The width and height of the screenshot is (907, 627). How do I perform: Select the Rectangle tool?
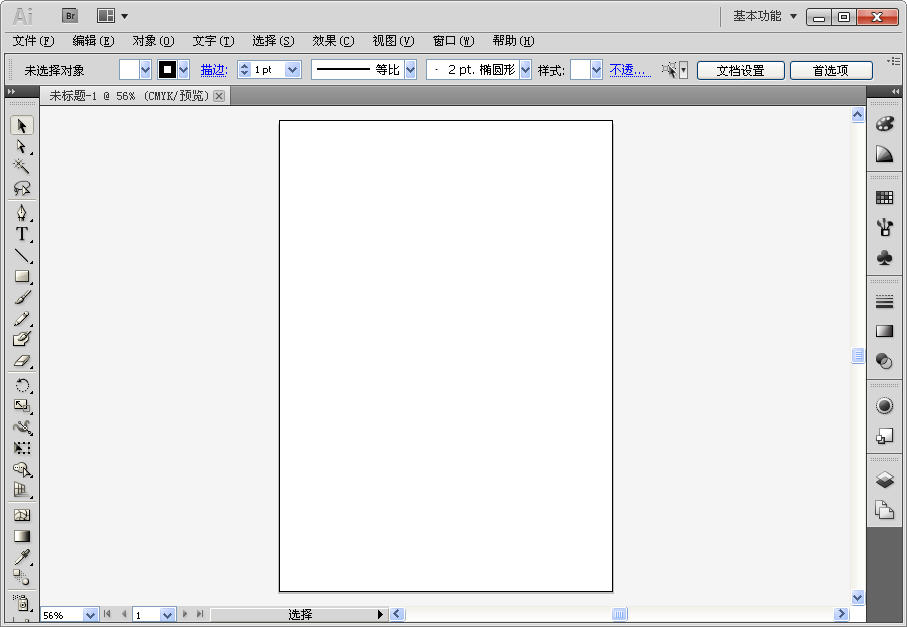[21, 276]
